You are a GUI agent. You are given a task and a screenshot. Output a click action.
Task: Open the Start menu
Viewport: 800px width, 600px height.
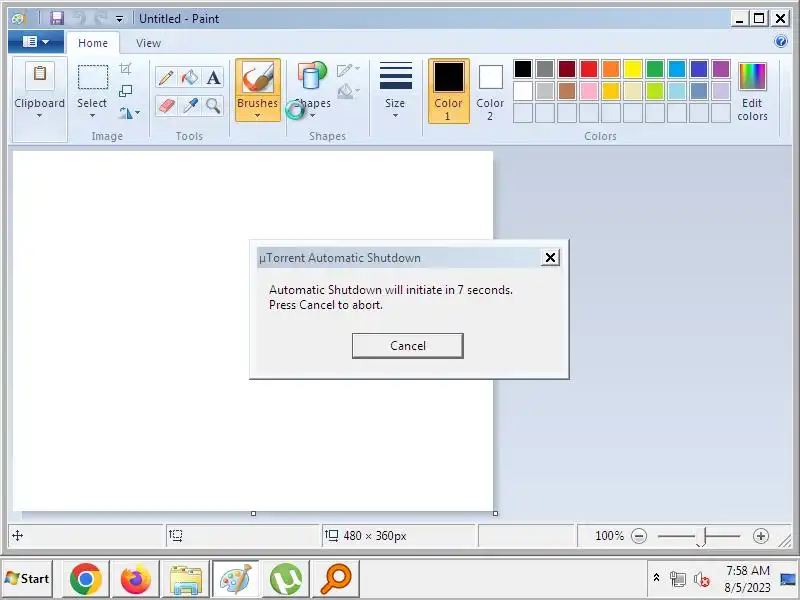[27, 579]
